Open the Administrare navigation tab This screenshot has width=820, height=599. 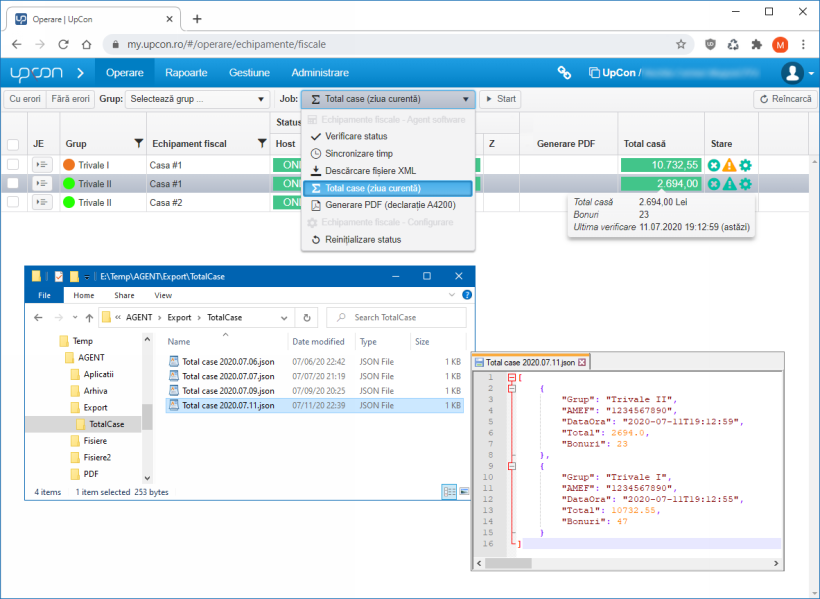click(x=320, y=73)
